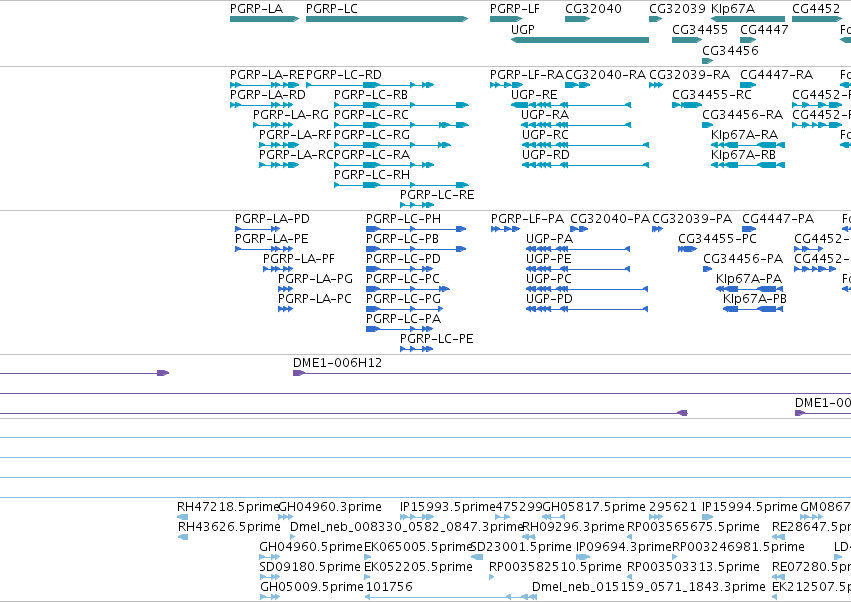Select the CG4447 gene arrow
The image size is (851, 602).
coord(748,40)
